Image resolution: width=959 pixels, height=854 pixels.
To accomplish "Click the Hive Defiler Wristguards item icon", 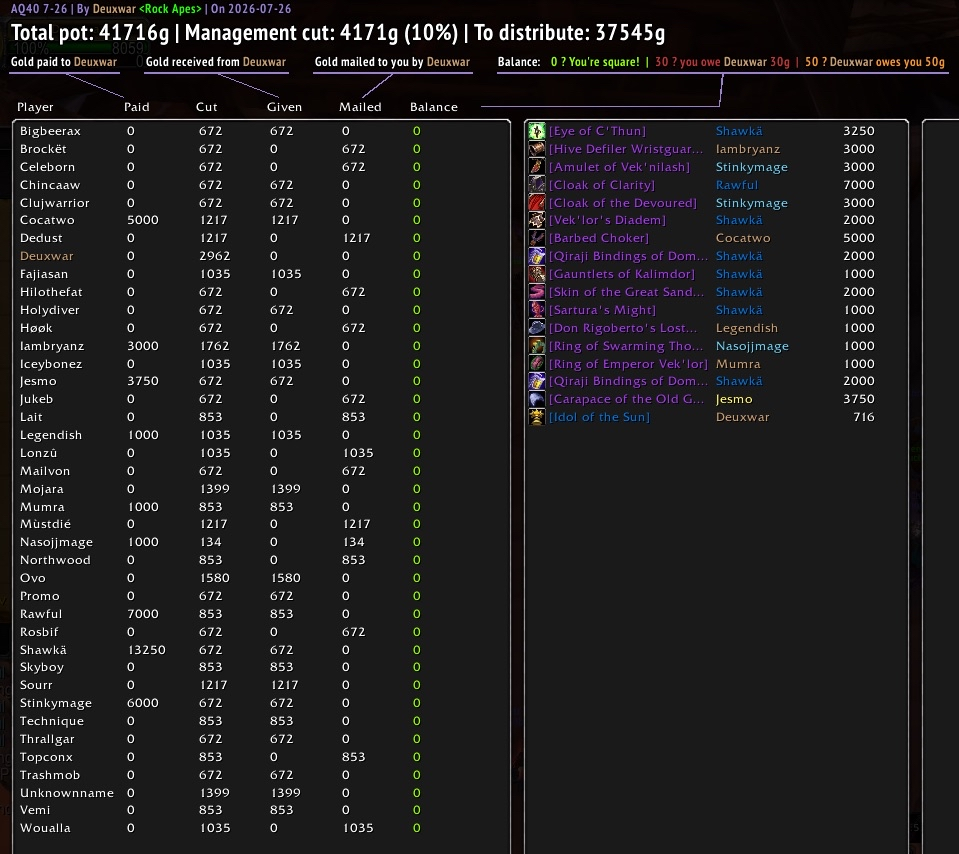I will [x=536, y=149].
